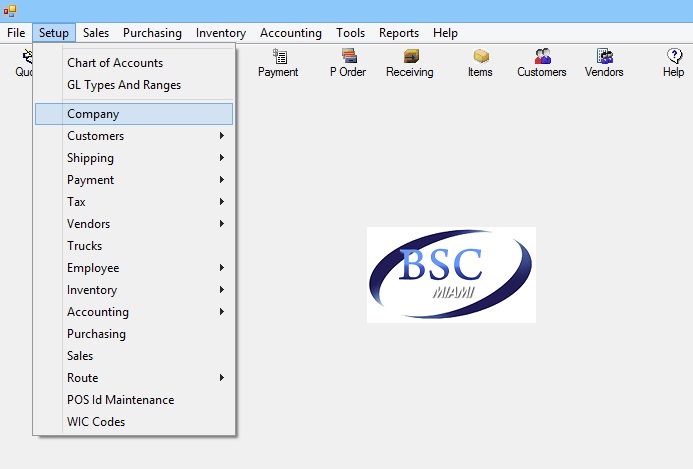Close the open Setup menu
Viewport: 693px width, 469px height.
pyautogui.click(x=54, y=33)
